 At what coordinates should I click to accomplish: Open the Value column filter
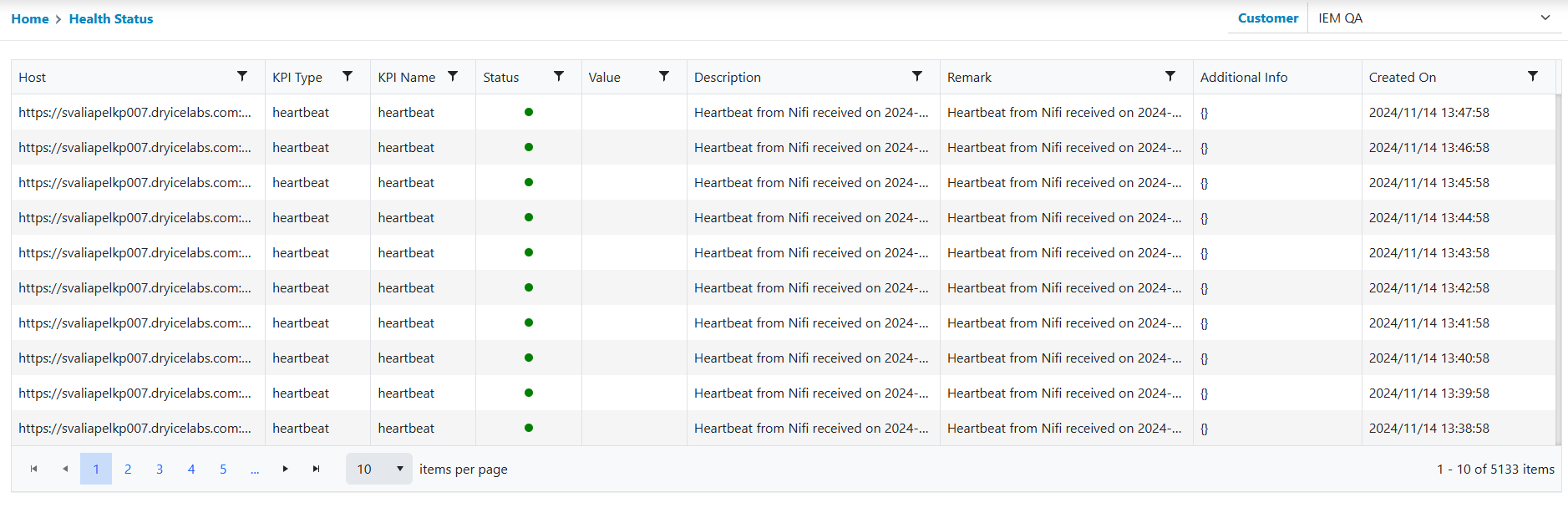(664, 76)
